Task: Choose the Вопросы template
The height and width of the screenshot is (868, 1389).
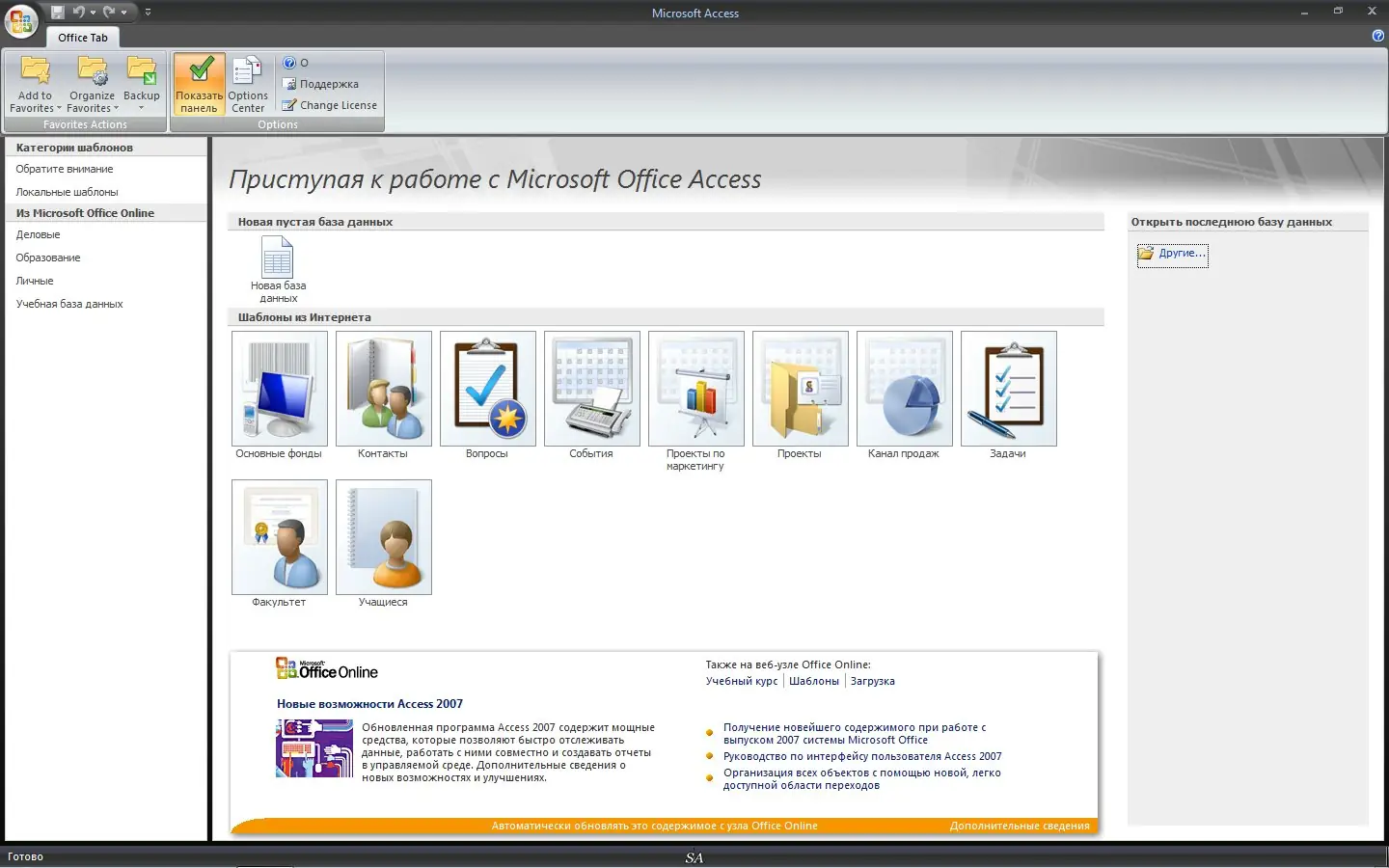Action: 487,395
